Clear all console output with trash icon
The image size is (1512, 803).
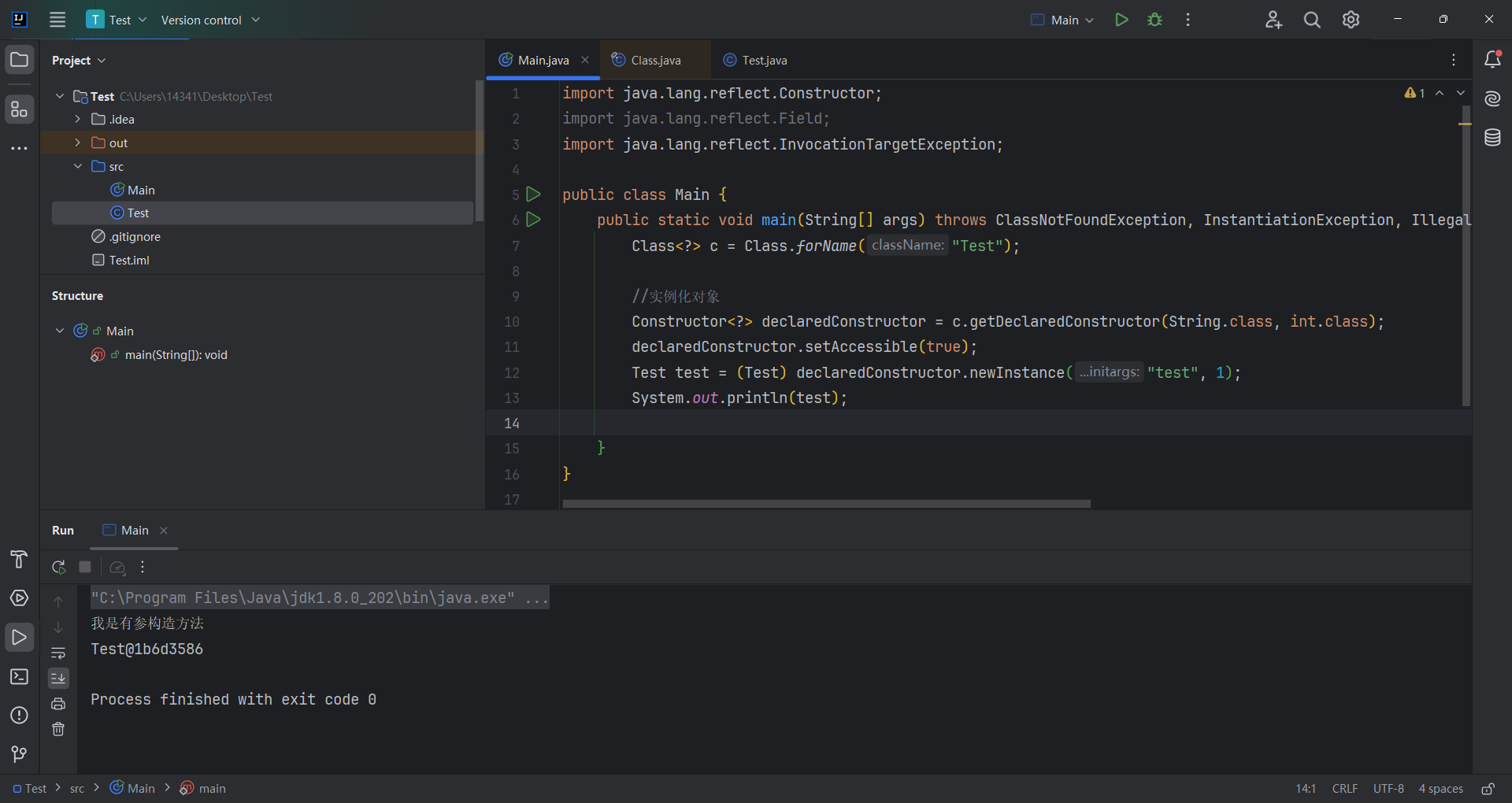(58, 729)
